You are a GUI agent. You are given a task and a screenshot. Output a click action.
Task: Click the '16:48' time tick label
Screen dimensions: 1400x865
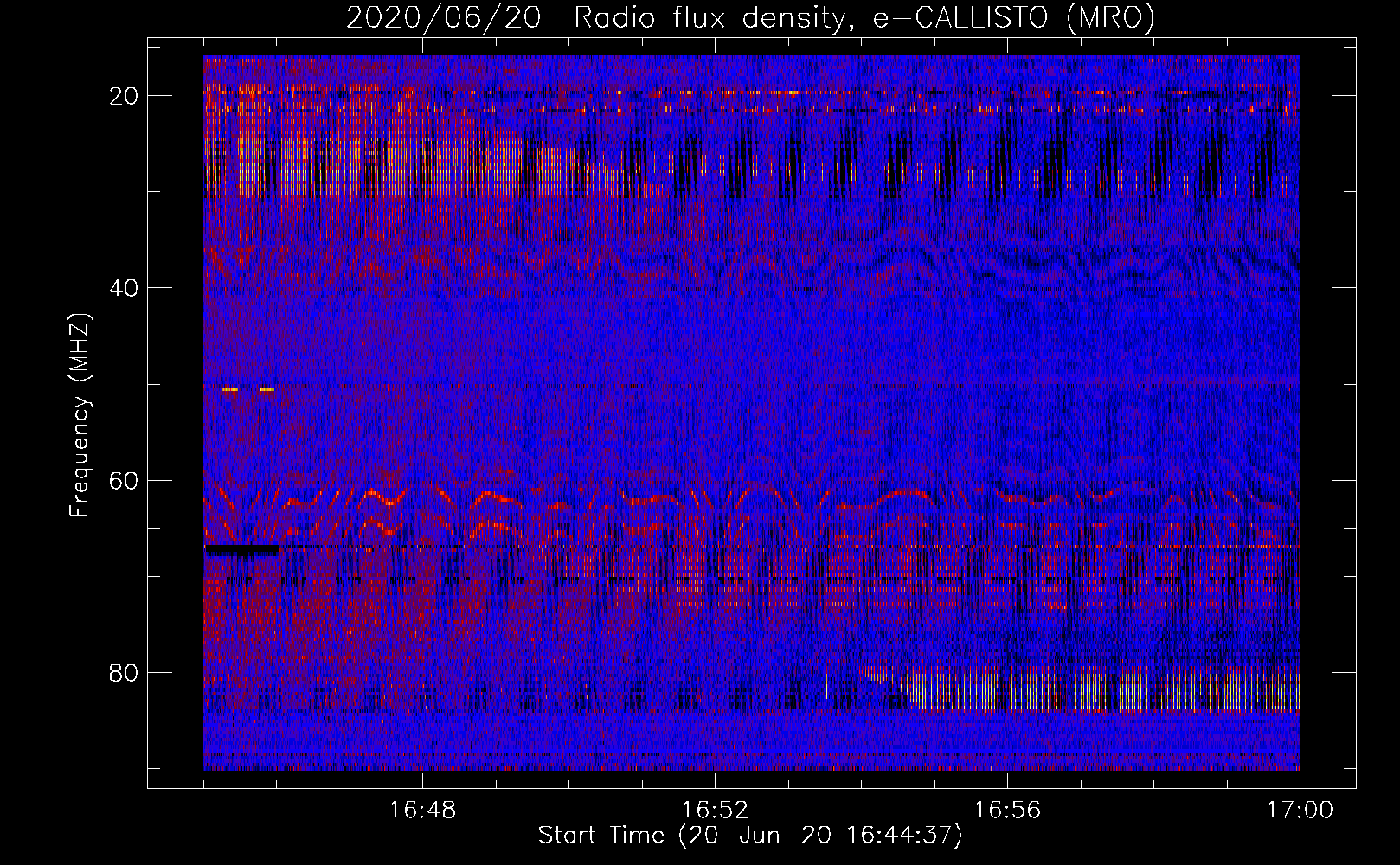point(422,811)
